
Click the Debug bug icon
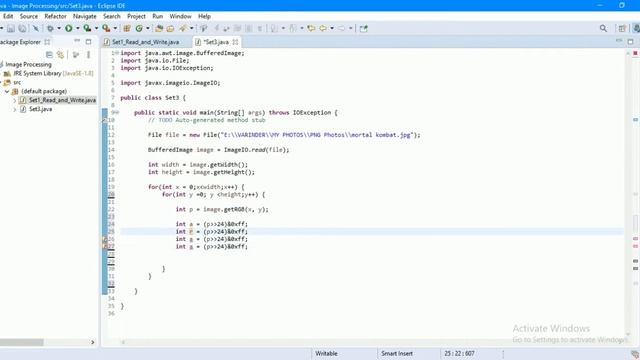click(x=50, y=28)
